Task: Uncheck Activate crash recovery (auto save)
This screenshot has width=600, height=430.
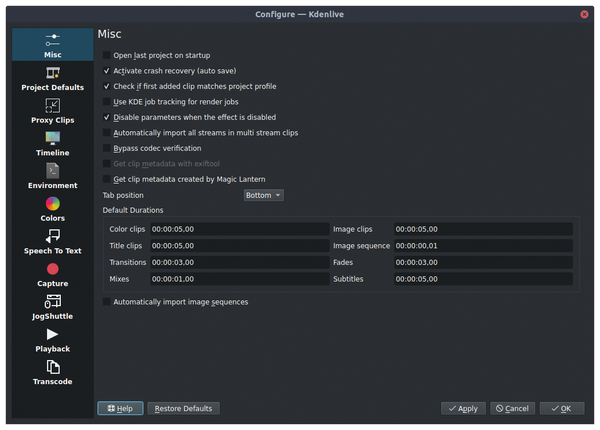Action: tap(107, 71)
